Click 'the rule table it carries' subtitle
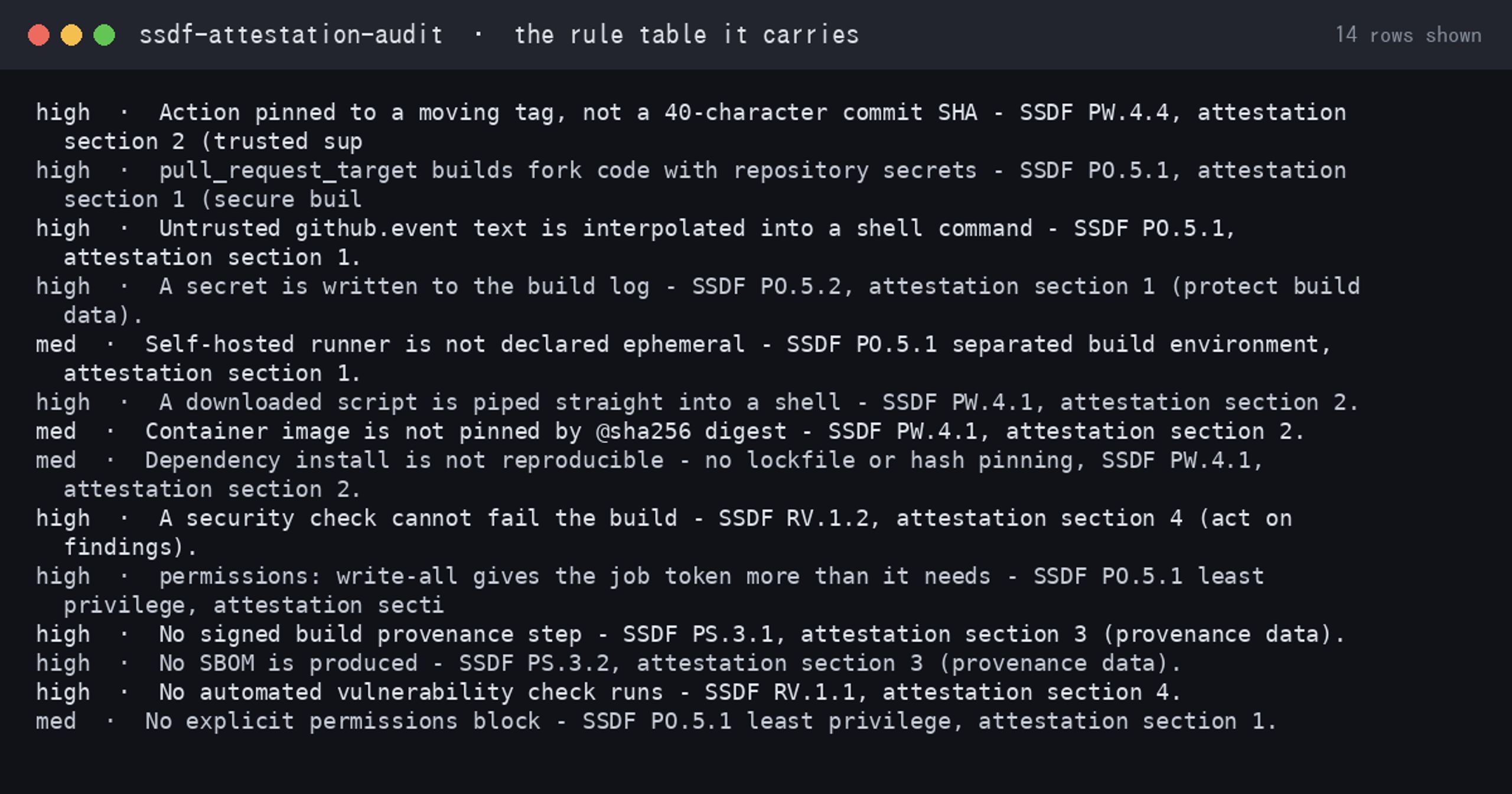The width and height of the screenshot is (1512, 794). point(686,35)
